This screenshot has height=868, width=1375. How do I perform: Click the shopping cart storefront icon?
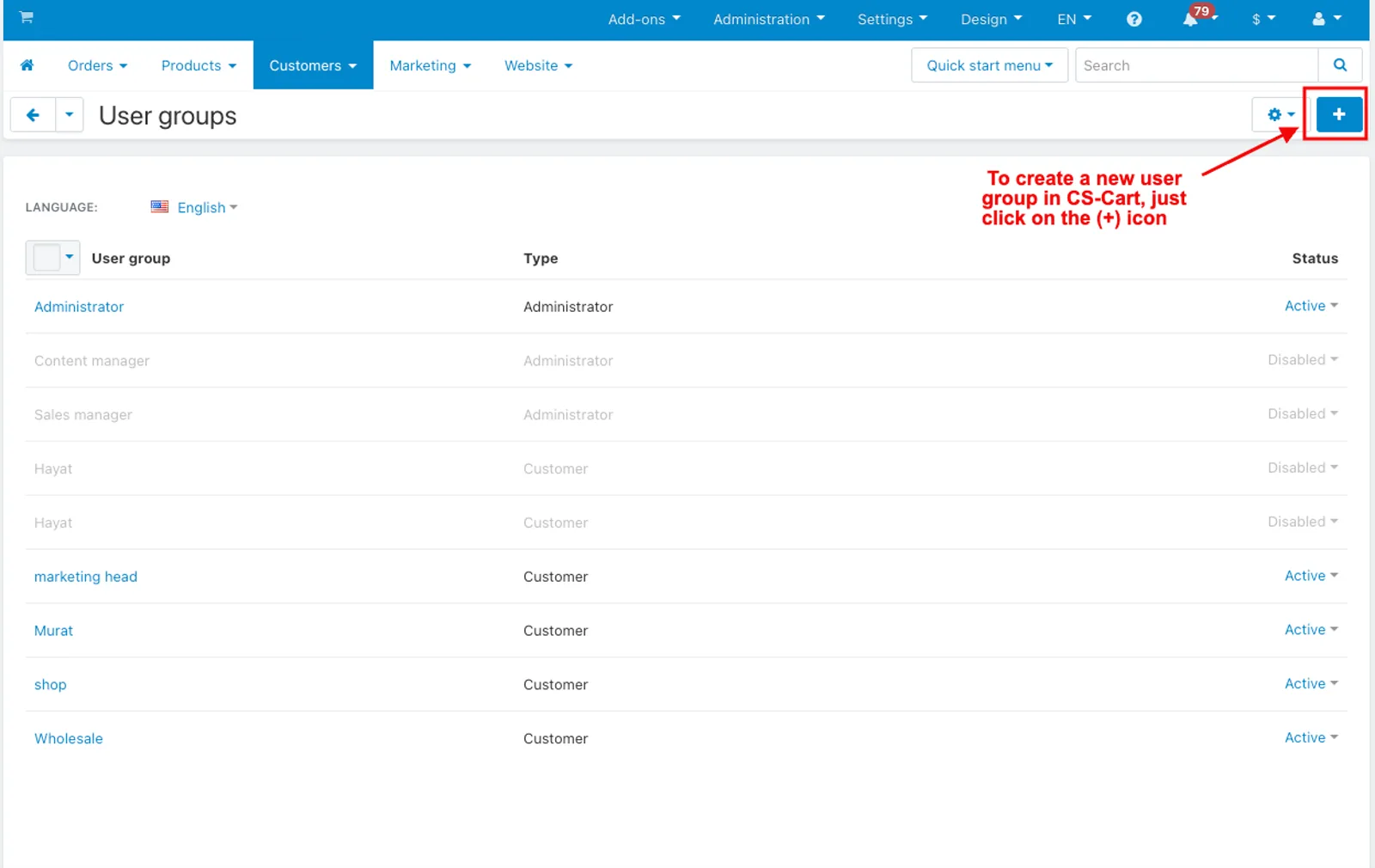click(x=27, y=17)
